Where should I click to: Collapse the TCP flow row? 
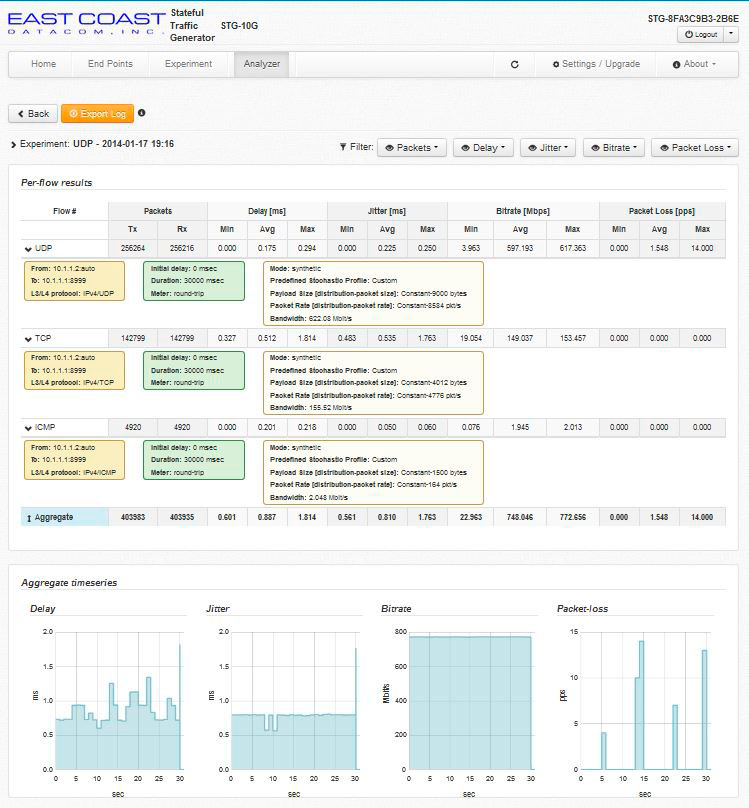click(x=28, y=338)
